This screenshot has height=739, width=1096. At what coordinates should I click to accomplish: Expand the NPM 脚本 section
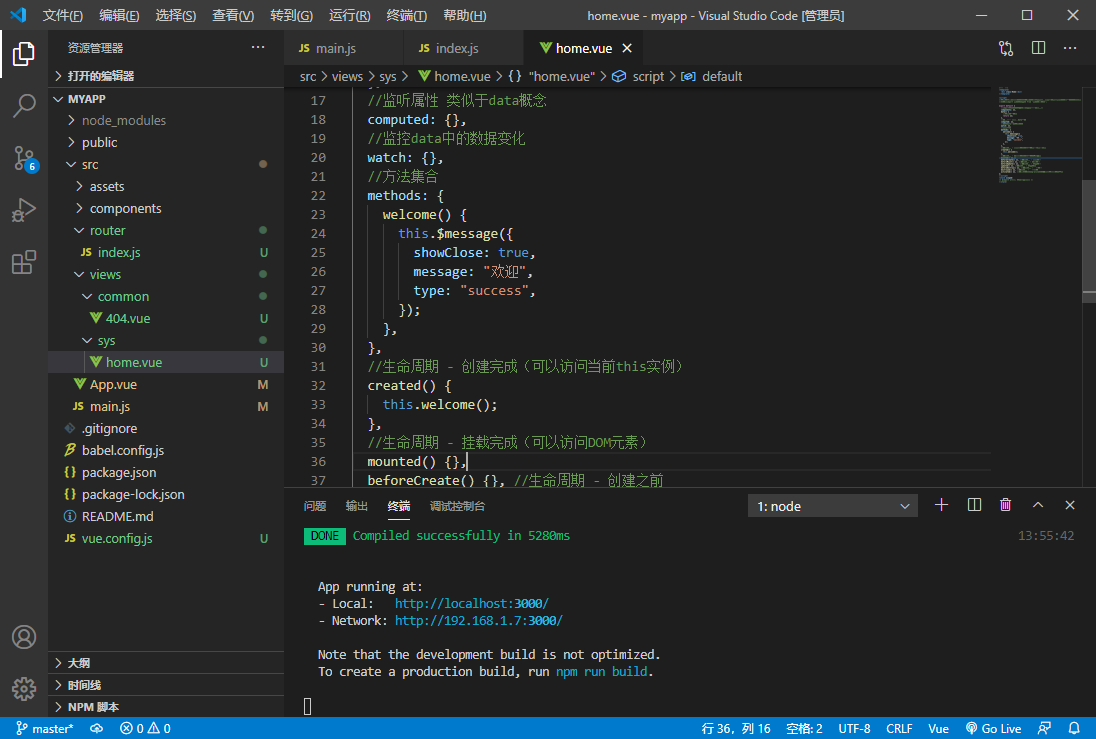coord(93,707)
